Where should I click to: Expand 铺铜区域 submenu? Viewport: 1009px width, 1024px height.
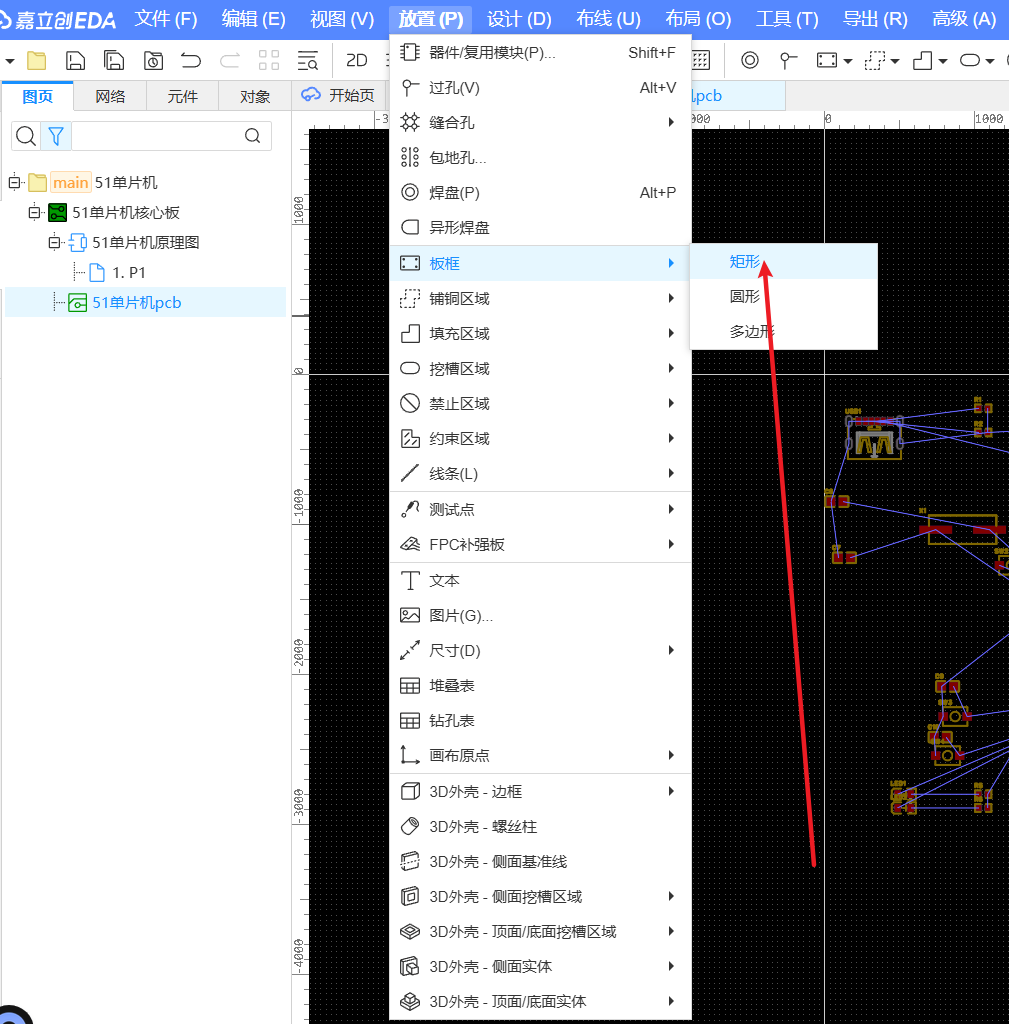pyautogui.click(x=540, y=298)
